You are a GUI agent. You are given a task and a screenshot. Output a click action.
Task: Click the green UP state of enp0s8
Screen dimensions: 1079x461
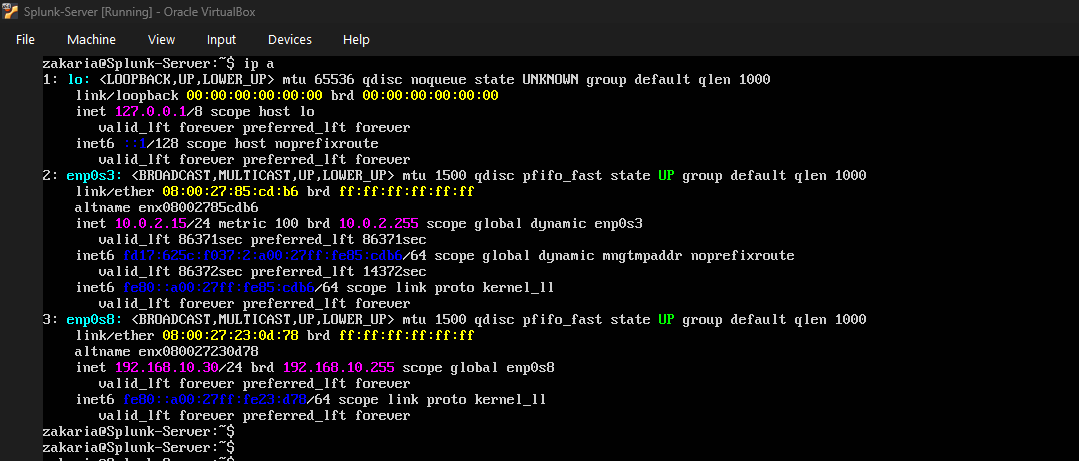666,319
